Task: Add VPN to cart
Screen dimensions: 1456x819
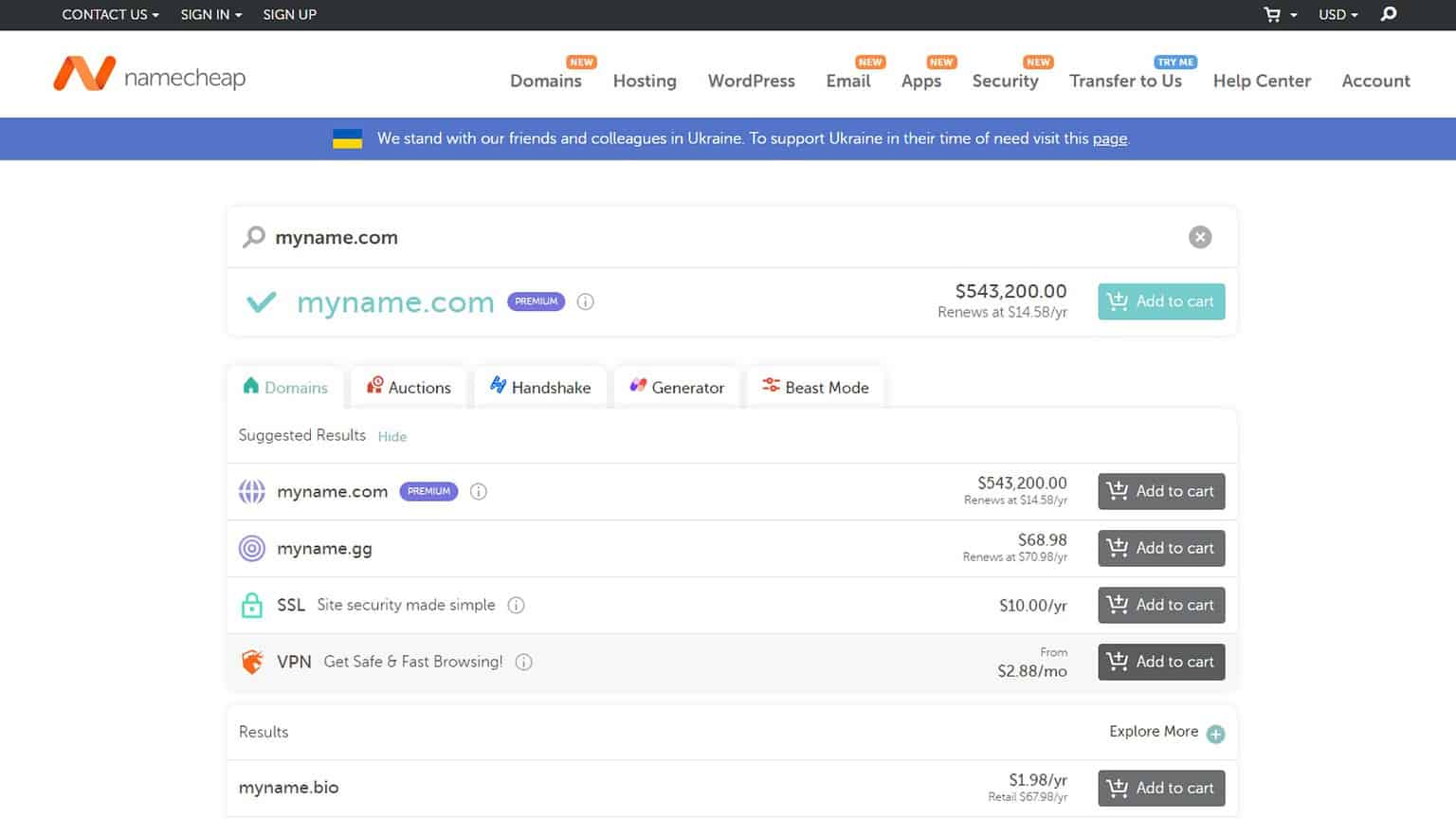Action: point(1161,662)
